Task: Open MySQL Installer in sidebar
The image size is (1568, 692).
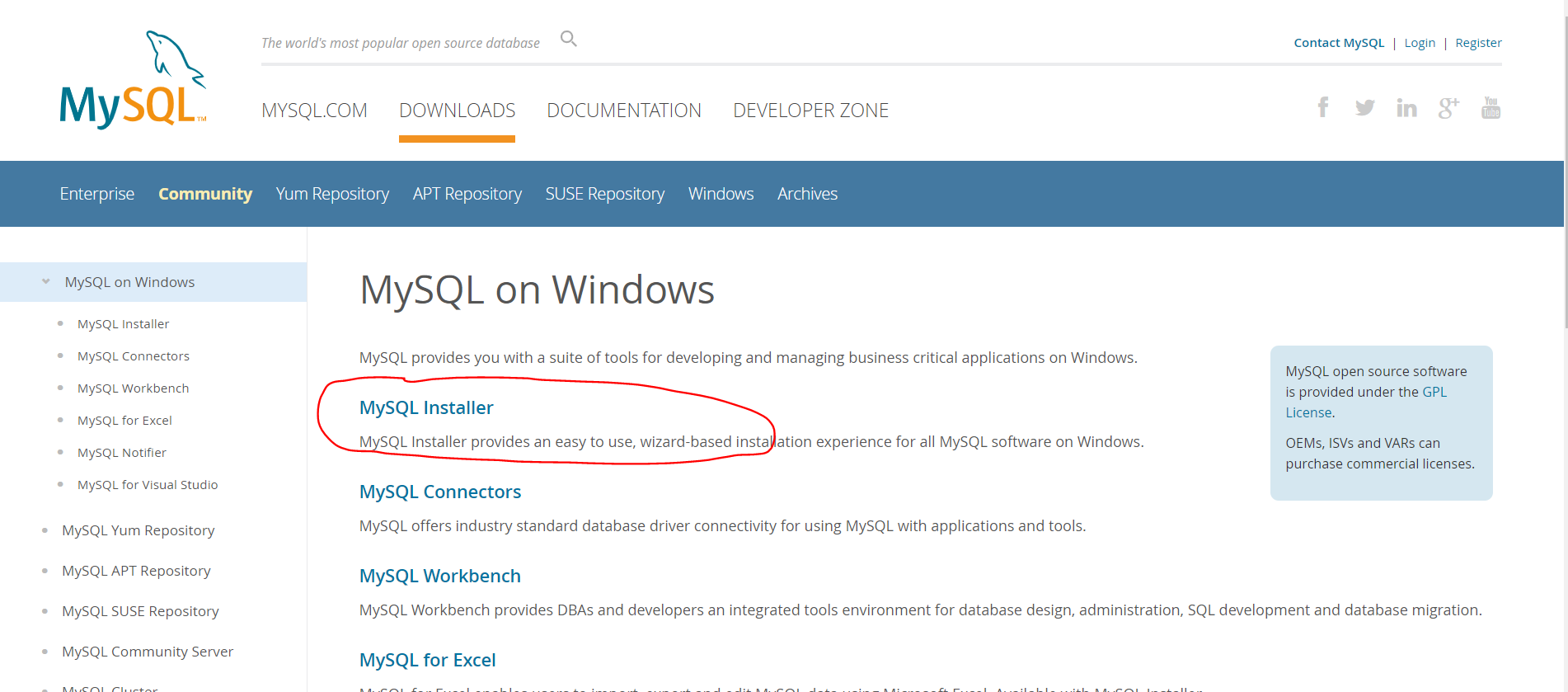Action: 124,324
